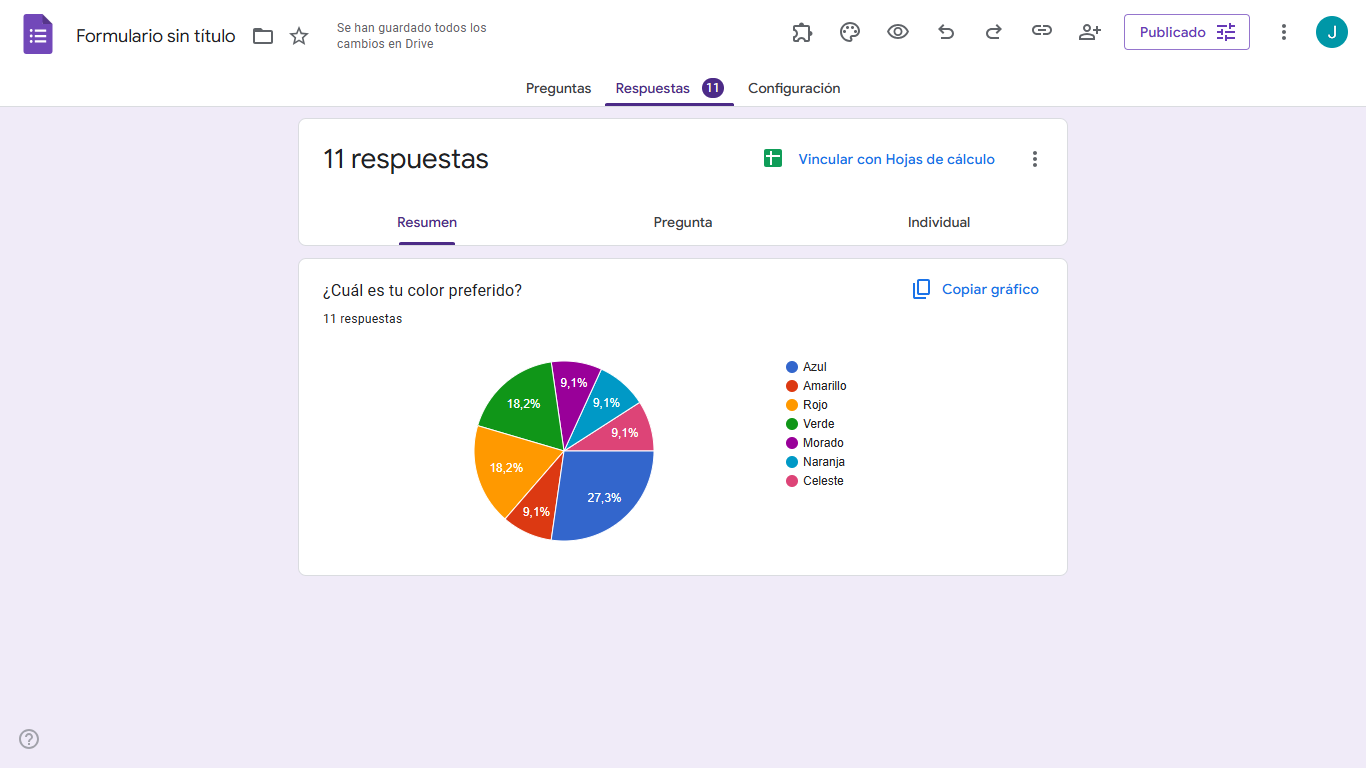The height and width of the screenshot is (768, 1366).
Task: Click the Amarillo legend color dot
Action: (792, 386)
